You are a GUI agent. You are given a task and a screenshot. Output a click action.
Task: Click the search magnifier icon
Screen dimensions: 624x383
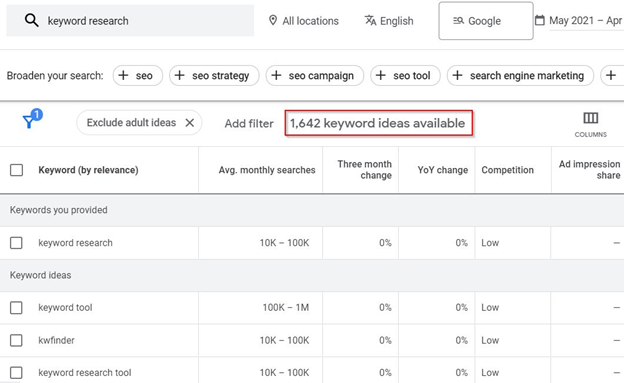31,20
